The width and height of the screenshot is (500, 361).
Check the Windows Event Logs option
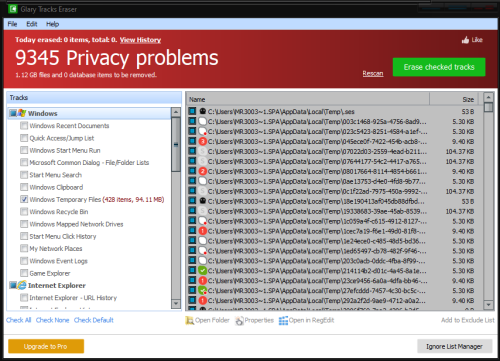[x=24, y=261]
